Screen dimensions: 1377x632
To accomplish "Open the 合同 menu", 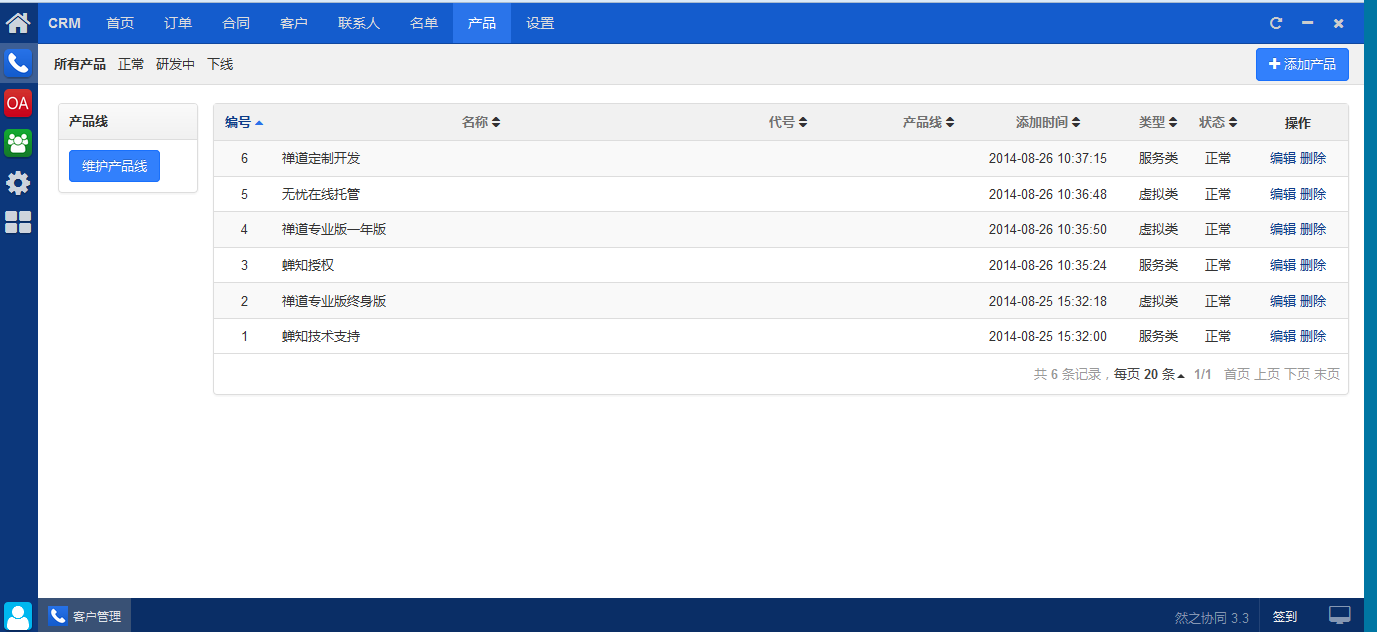I will tap(236, 23).
